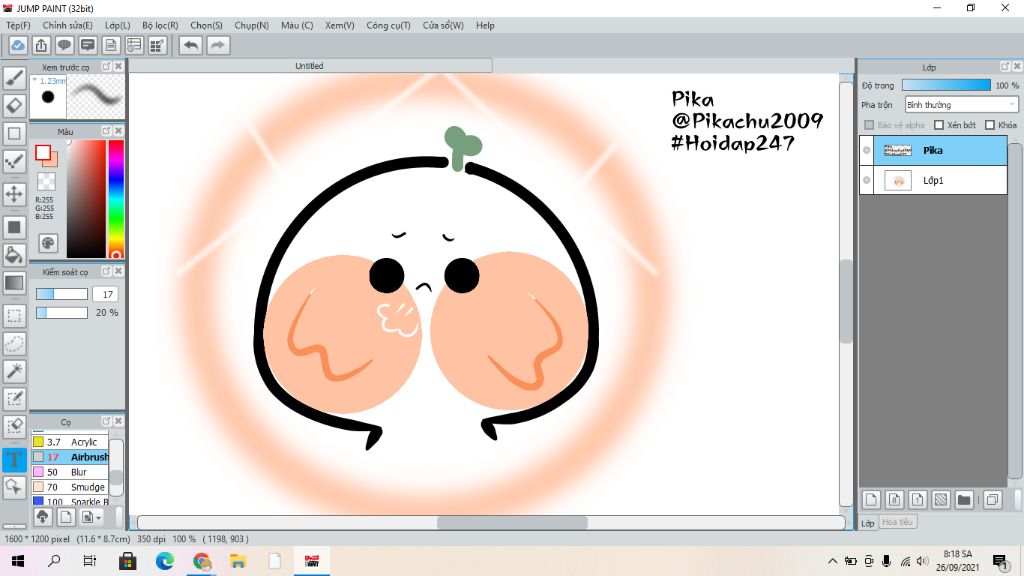Click the Undo arrow button
This screenshot has height=576, width=1024.
tap(191, 45)
